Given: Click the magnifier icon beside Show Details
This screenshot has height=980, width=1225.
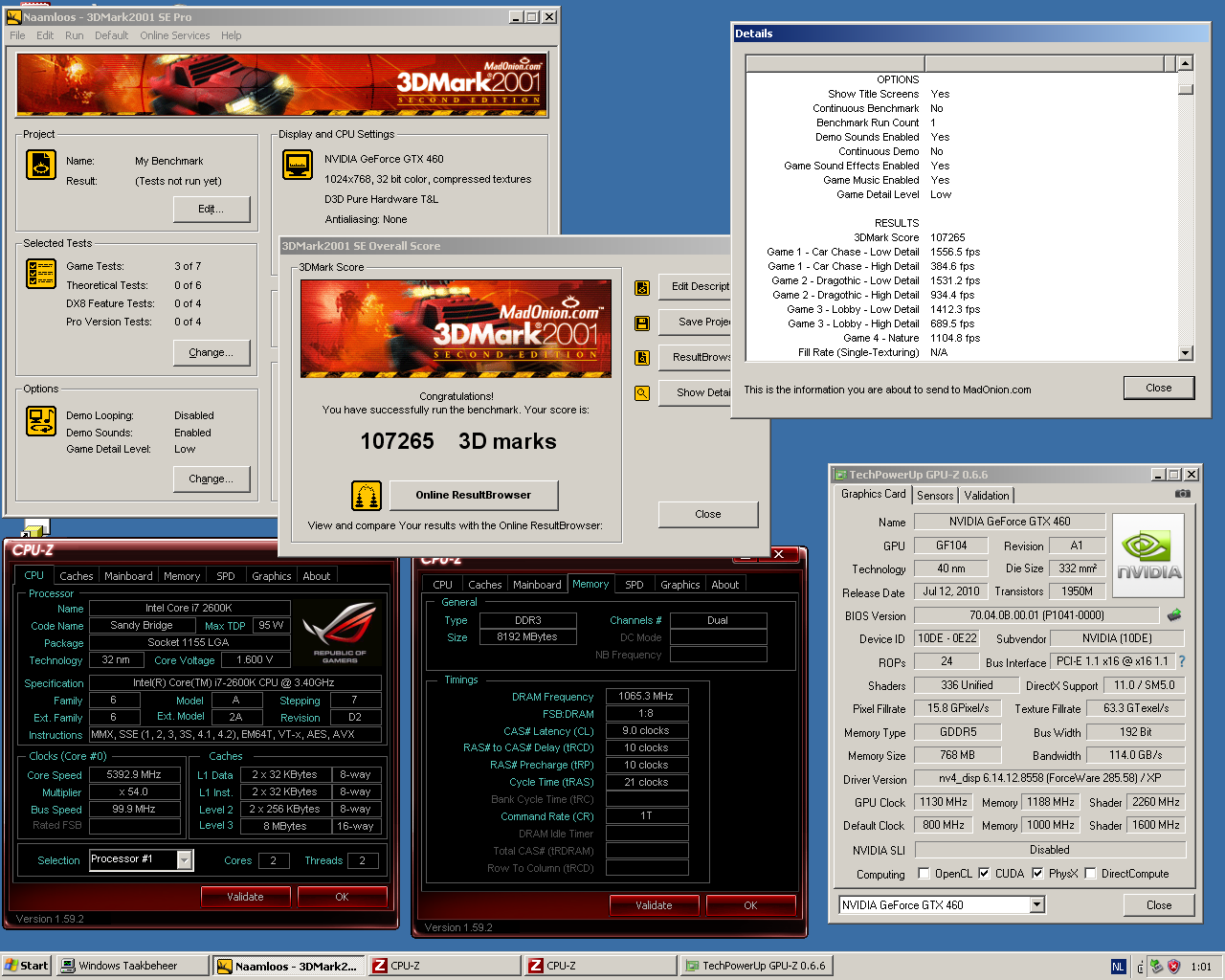Looking at the screenshot, I should click(642, 393).
